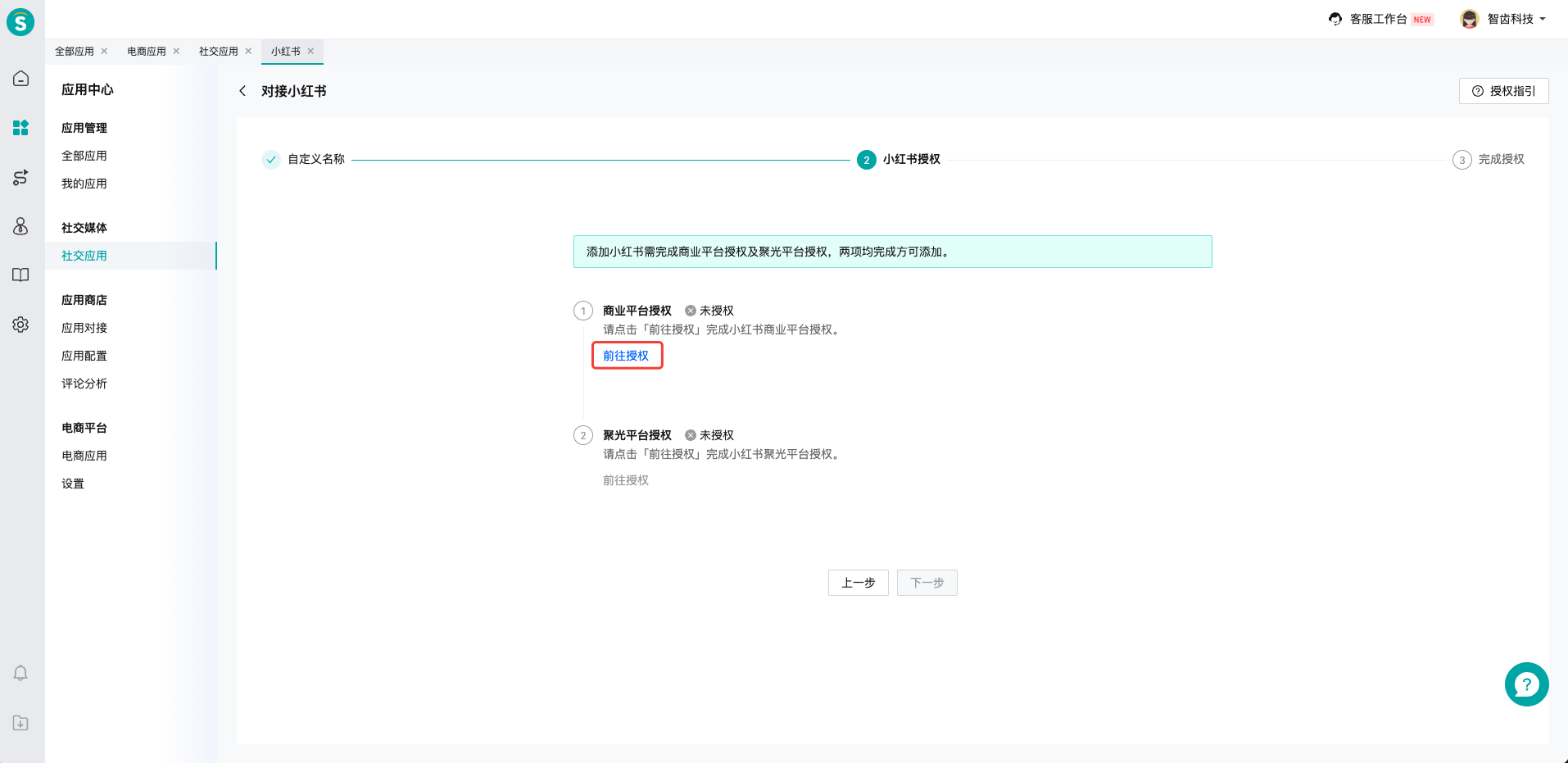This screenshot has height=763, width=1568.
Task: Click the 自定义名称 step label
Action: click(x=316, y=159)
